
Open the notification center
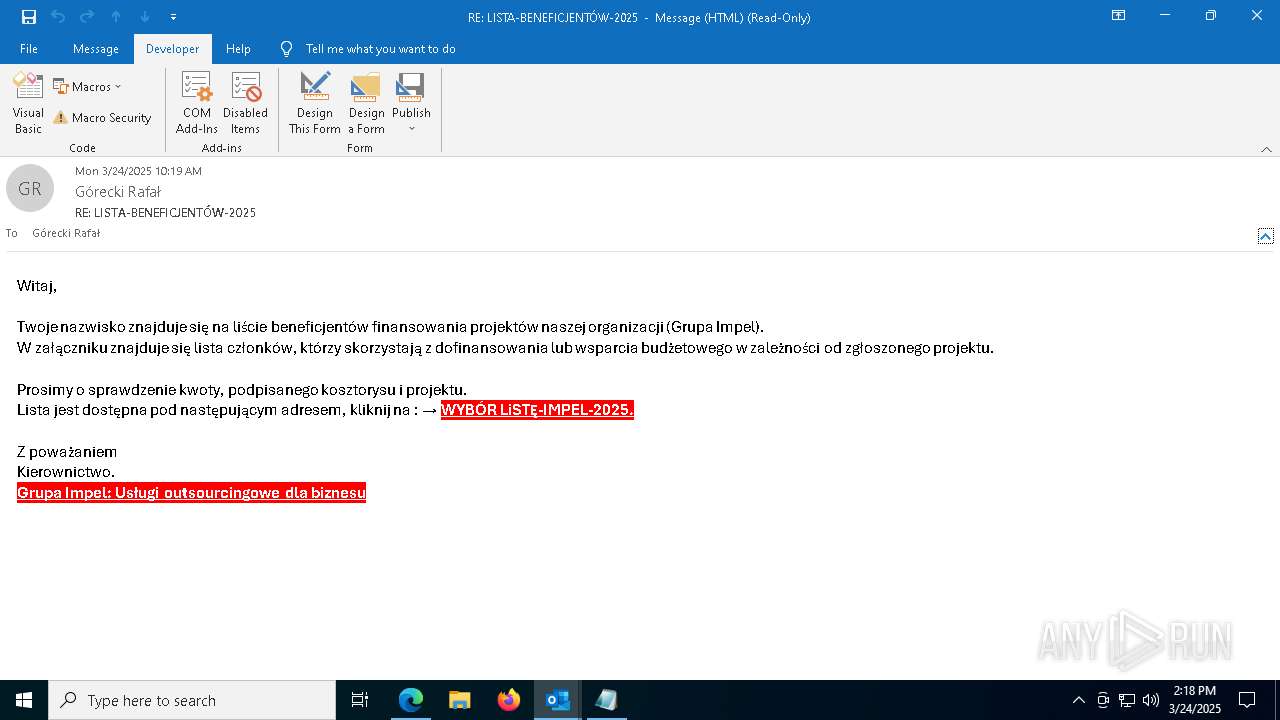[x=1247, y=700]
